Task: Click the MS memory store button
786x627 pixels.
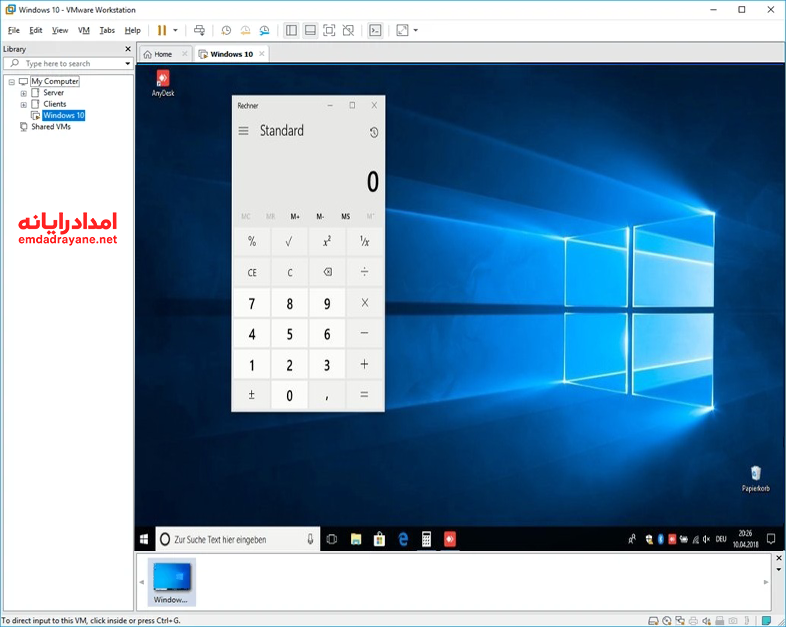Action: click(x=345, y=217)
